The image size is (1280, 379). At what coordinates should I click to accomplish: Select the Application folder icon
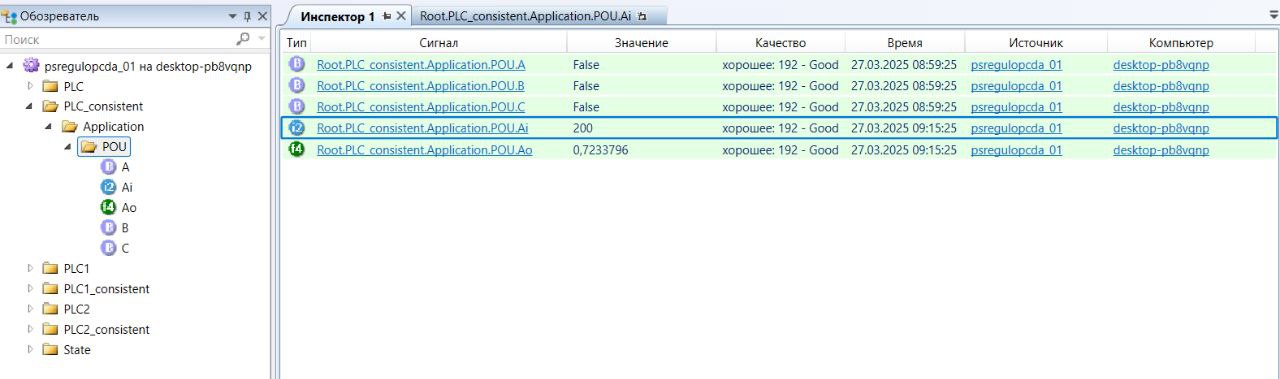click(69, 127)
